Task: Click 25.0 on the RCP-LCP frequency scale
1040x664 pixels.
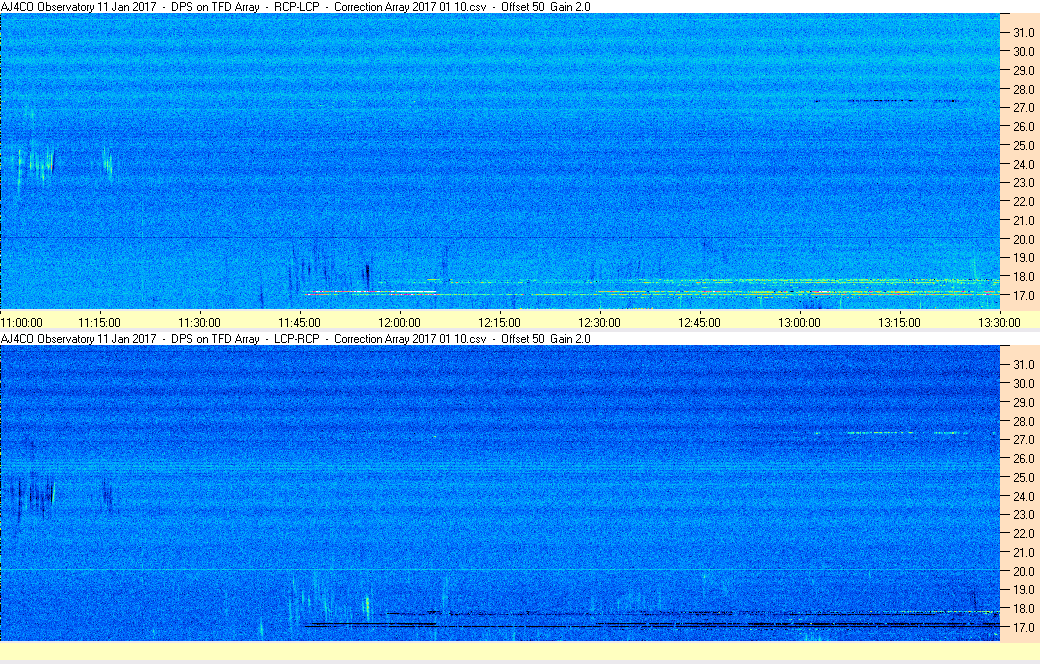Action: click(1023, 145)
